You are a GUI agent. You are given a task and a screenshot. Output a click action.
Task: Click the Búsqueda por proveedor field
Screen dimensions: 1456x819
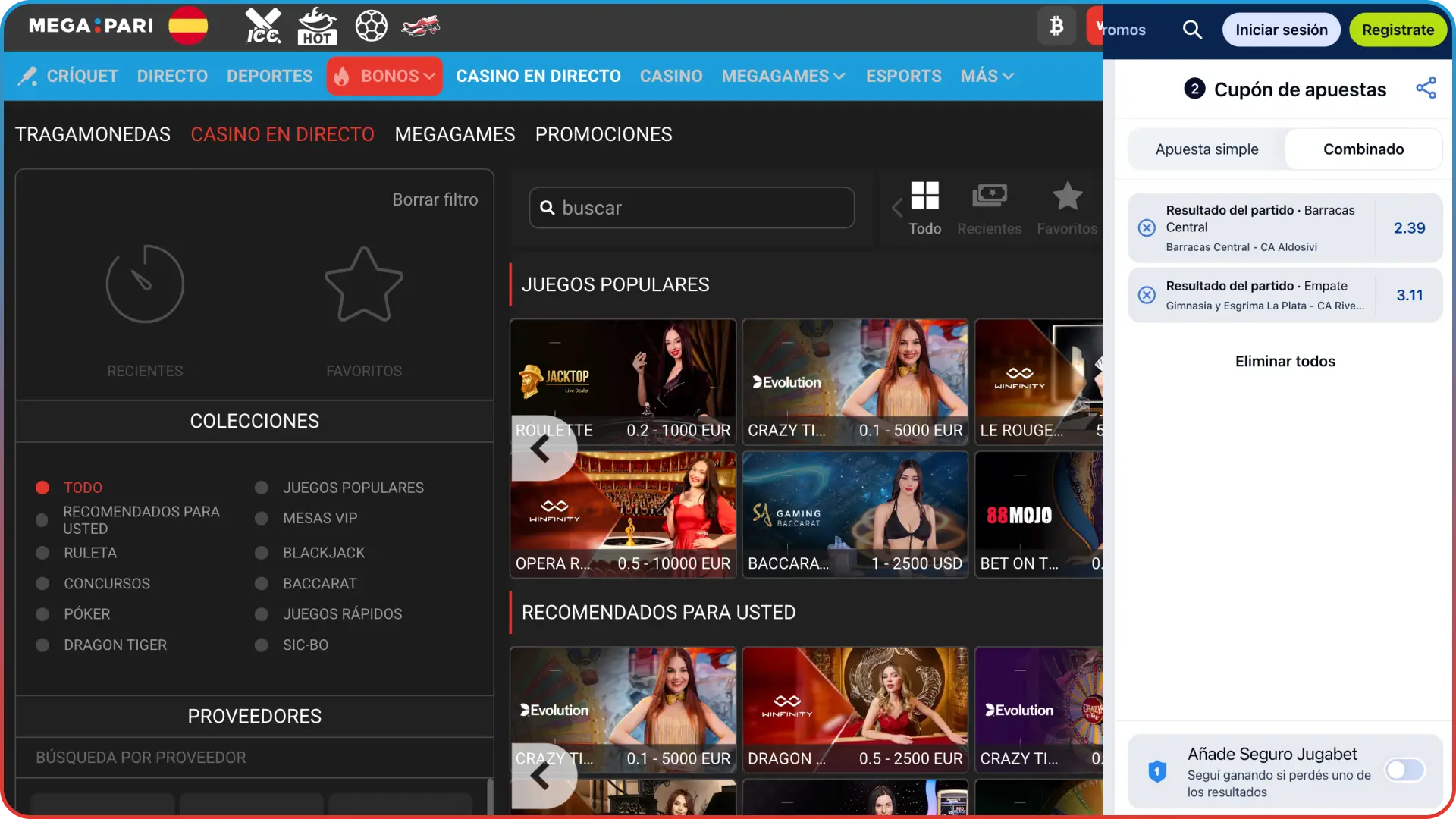point(254,758)
